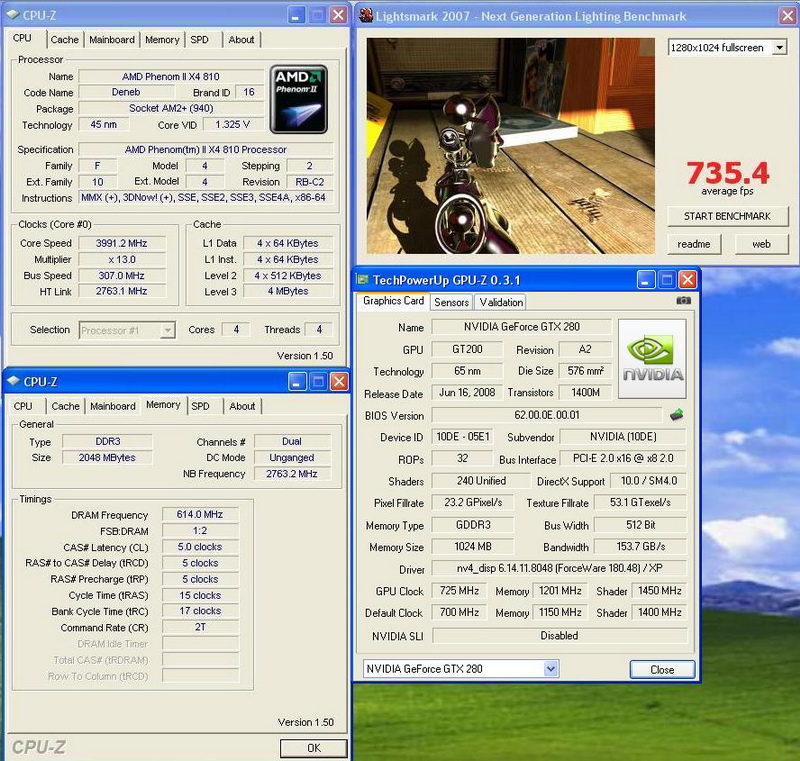Click OK button in bottom CPU-Z

point(313,748)
